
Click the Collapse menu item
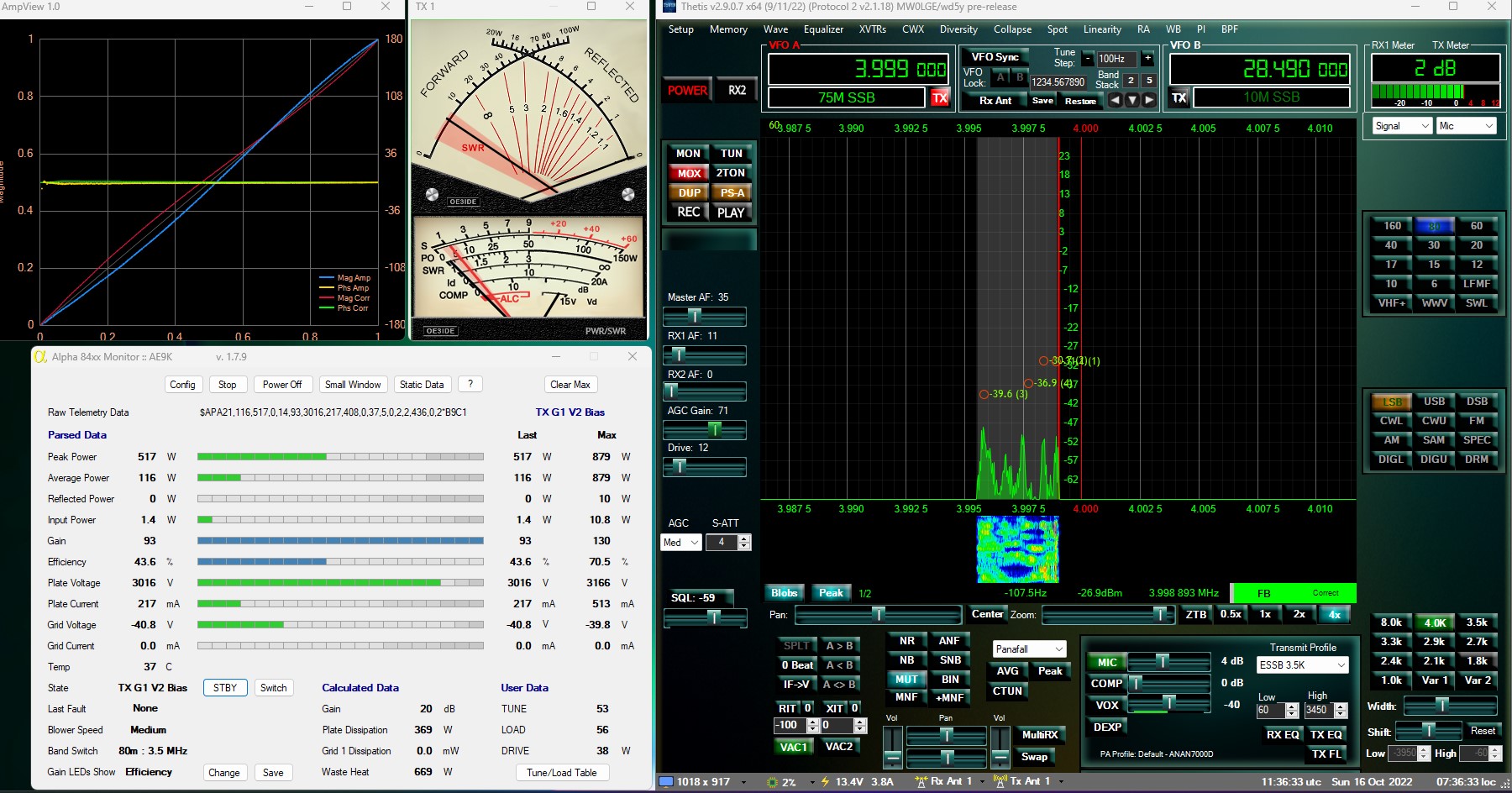1012,29
